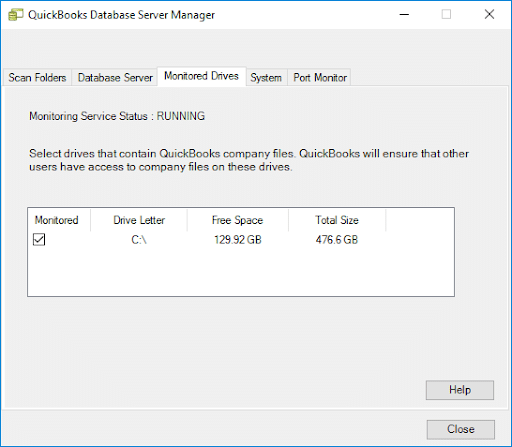Click the 129.92 GB free space value
Viewport: 512px width, 447px height.
238,240
